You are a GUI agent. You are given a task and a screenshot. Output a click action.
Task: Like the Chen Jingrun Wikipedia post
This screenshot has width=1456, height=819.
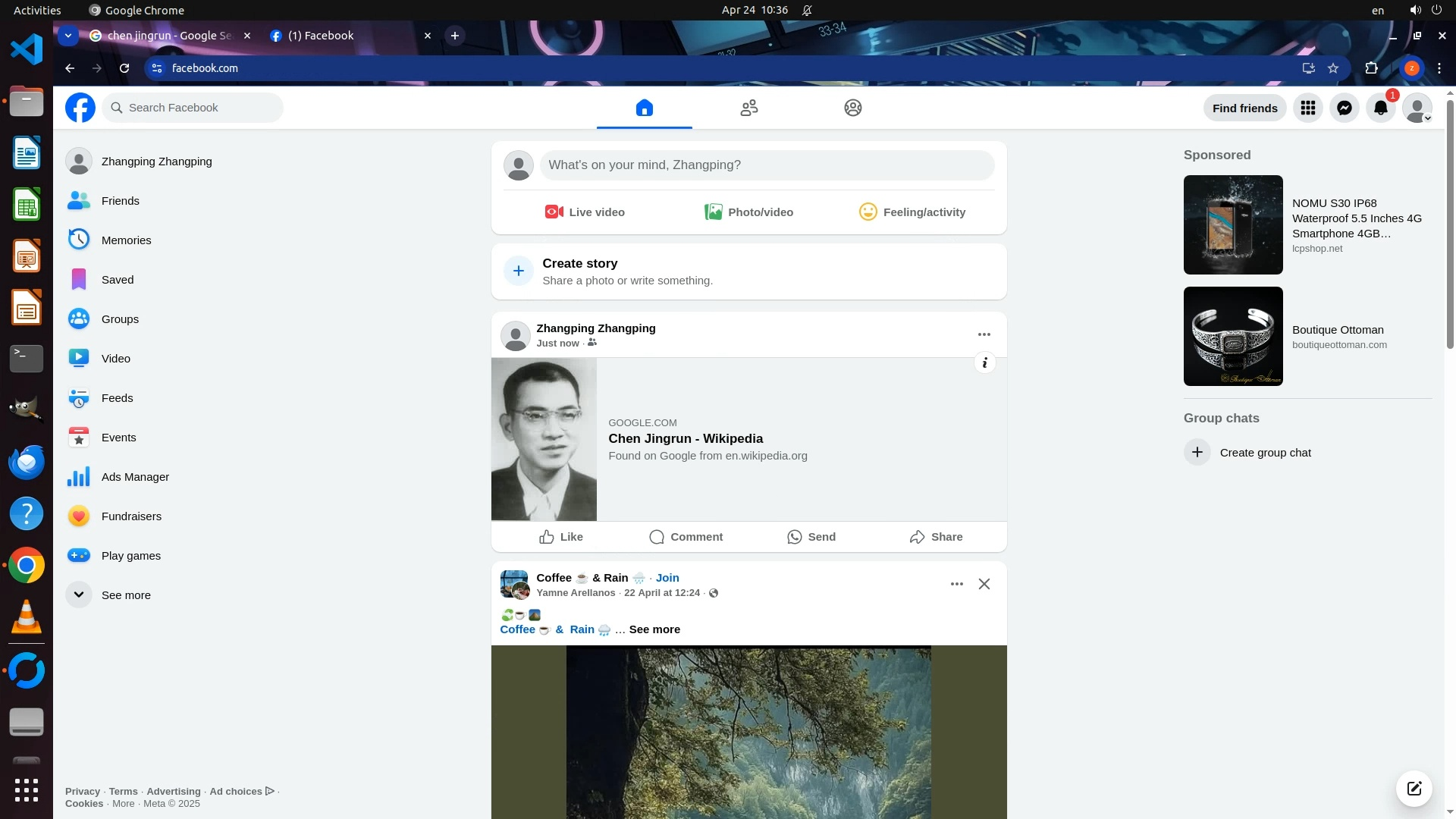(x=561, y=537)
